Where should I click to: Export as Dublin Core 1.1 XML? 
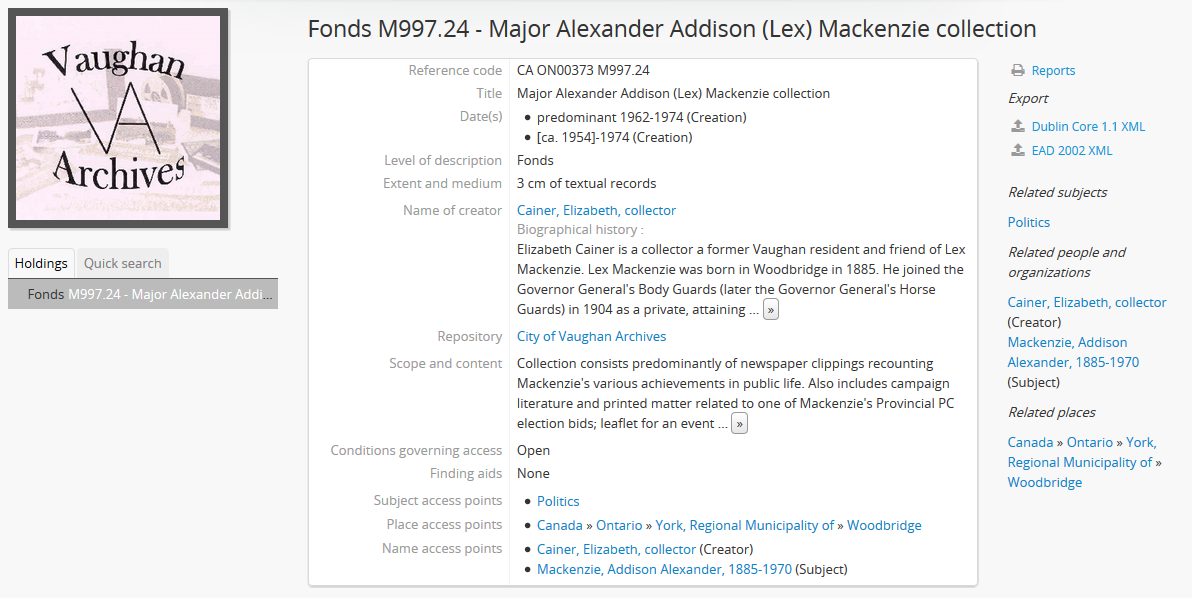1088,127
